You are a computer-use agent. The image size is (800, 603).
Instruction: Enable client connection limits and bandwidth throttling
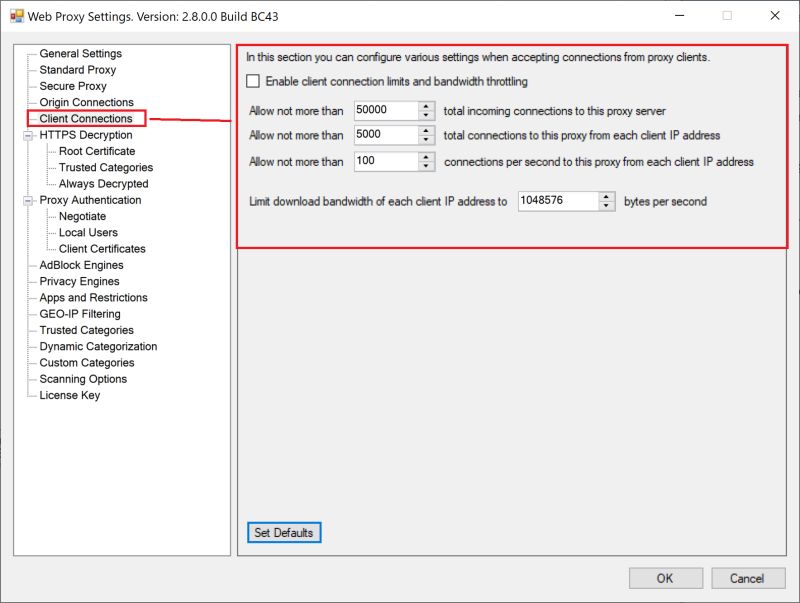pyautogui.click(x=253, y=80)
